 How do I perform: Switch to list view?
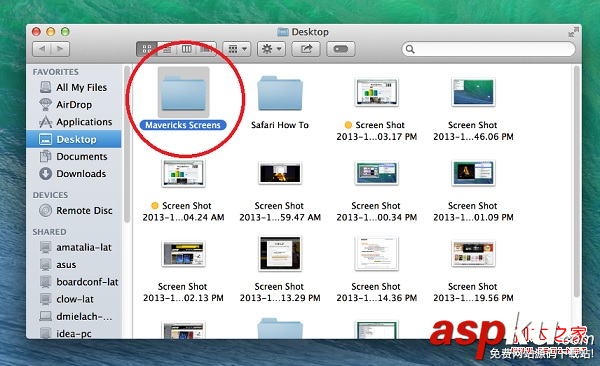click(167, 49)
